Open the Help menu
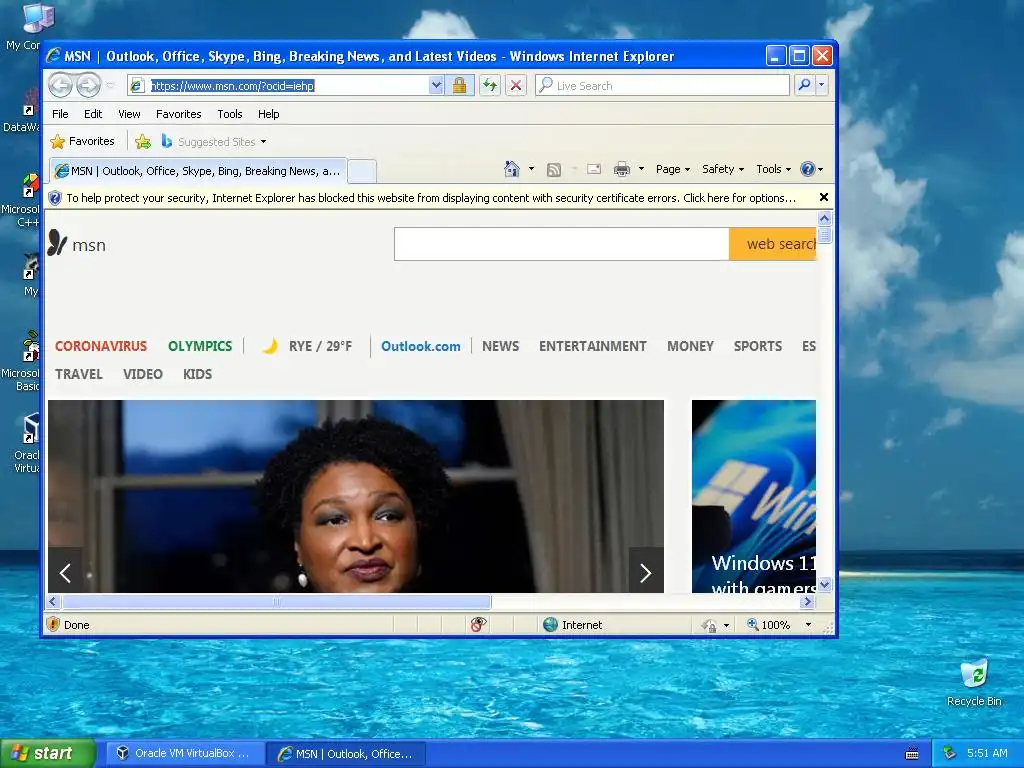 tap(268, 114)
